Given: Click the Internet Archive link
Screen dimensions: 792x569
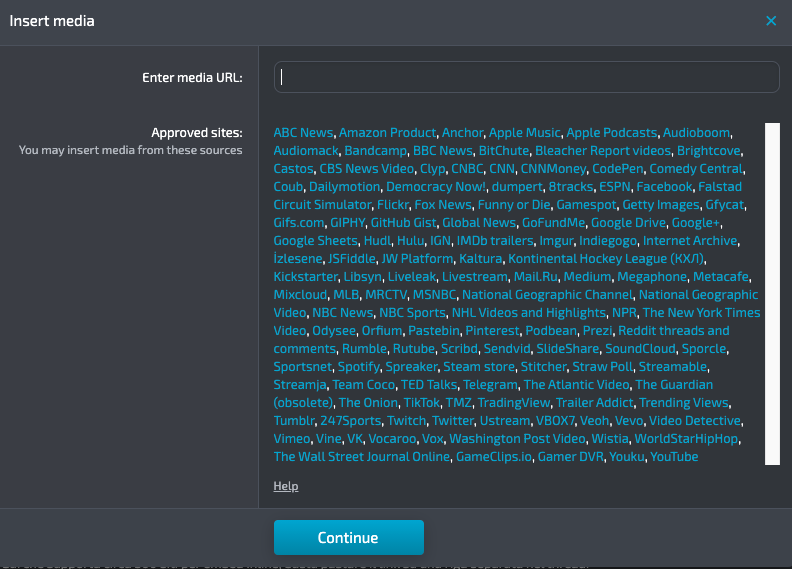Looking at the screenshot, I should click(x=690, y=241).
